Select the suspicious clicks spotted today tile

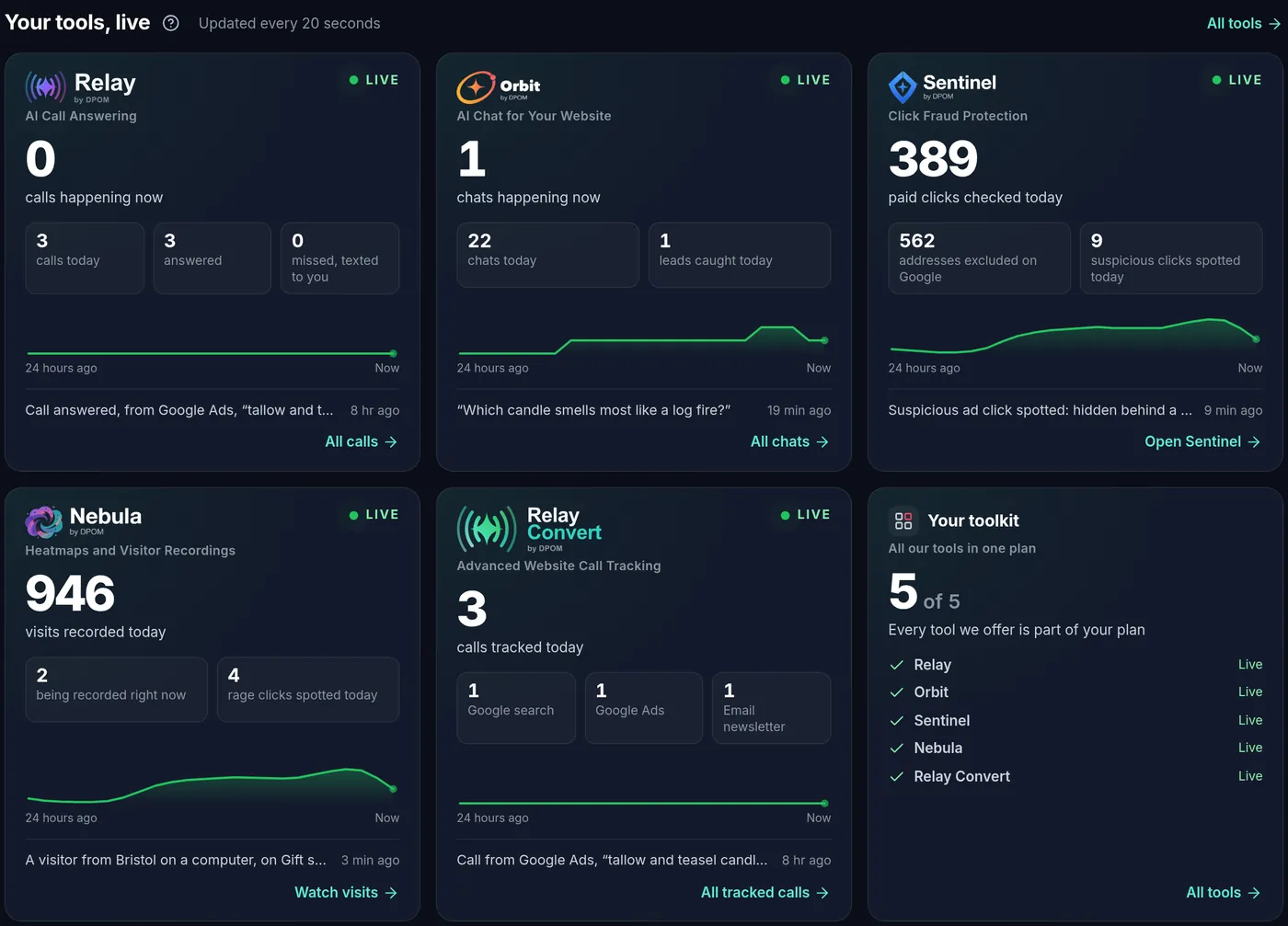[x=1171, y=258]
